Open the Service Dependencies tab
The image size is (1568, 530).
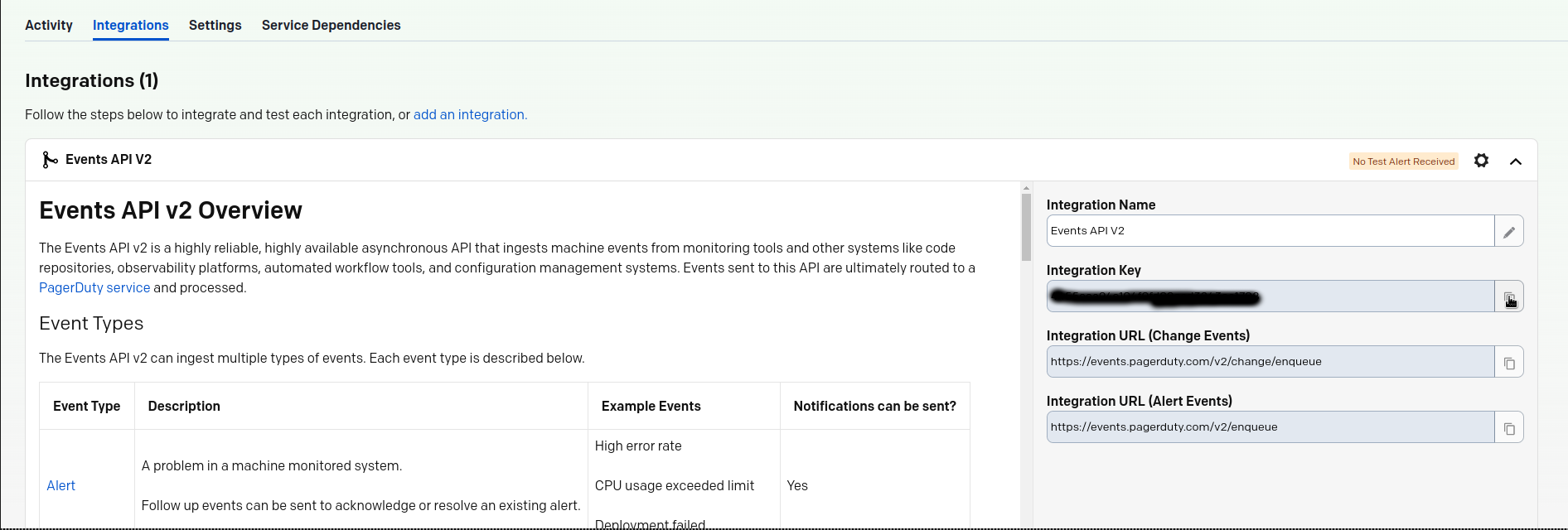click(332, 25)
